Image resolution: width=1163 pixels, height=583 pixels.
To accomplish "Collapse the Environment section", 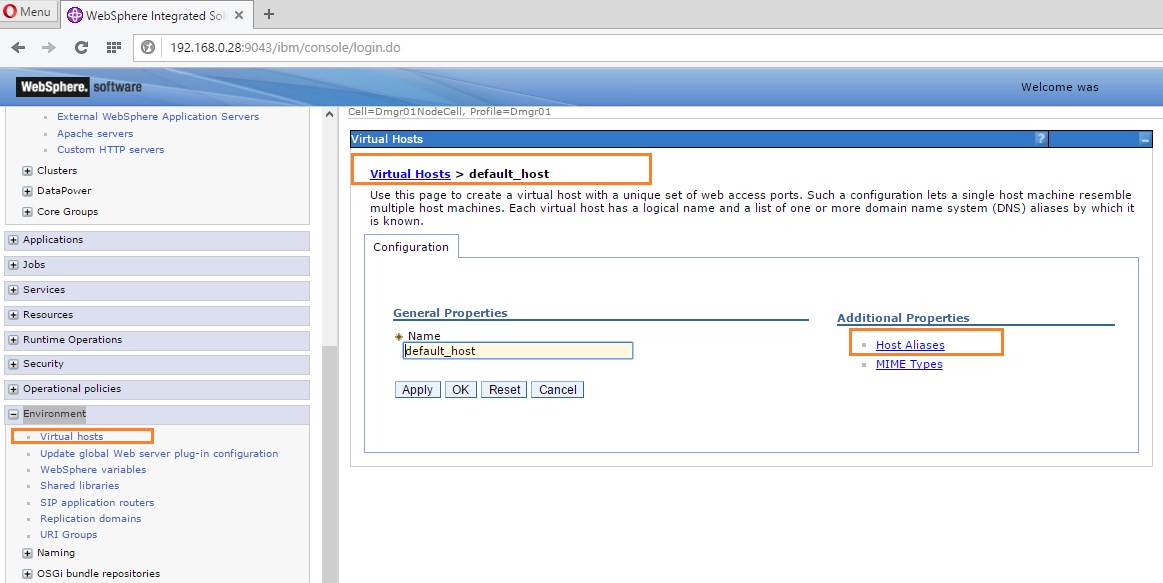I will 12,413.
